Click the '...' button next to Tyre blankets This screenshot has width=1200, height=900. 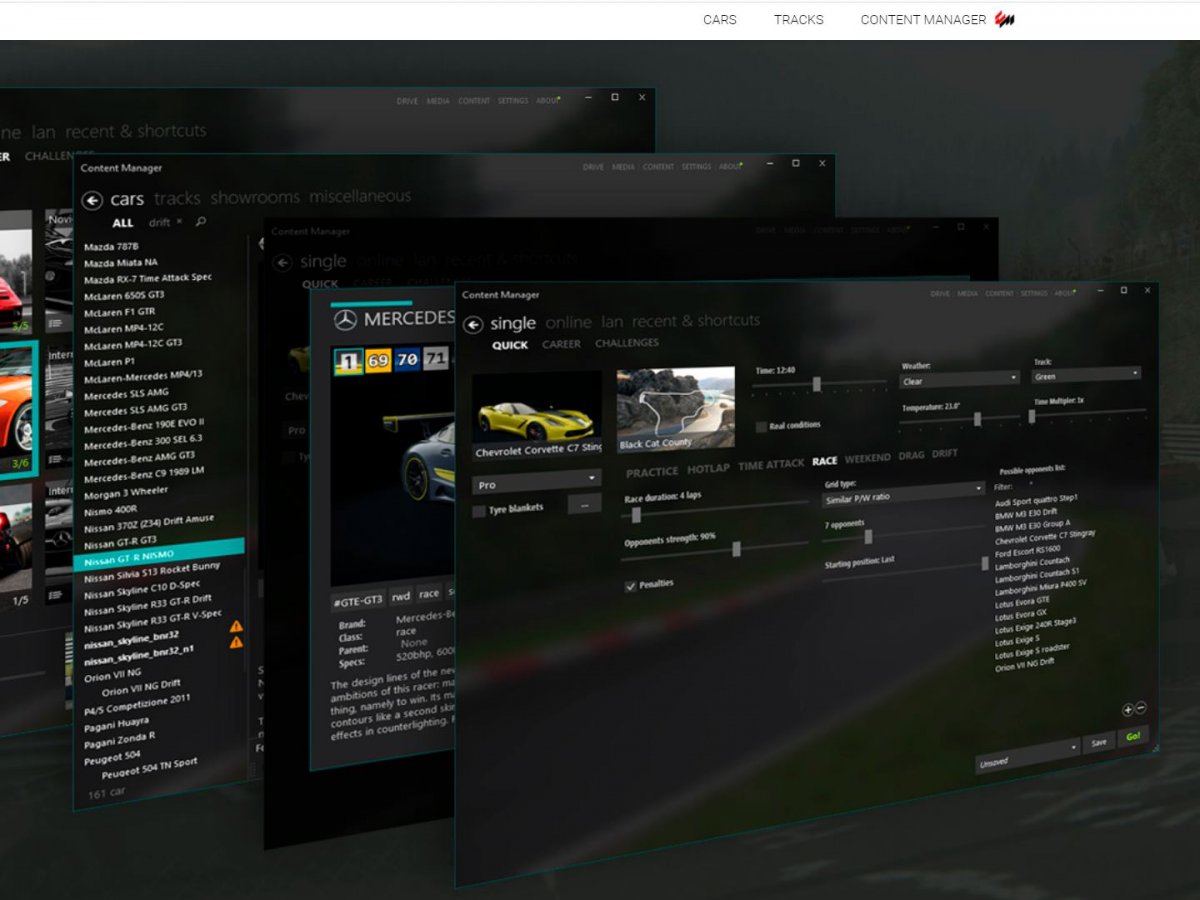coord(584,504)
